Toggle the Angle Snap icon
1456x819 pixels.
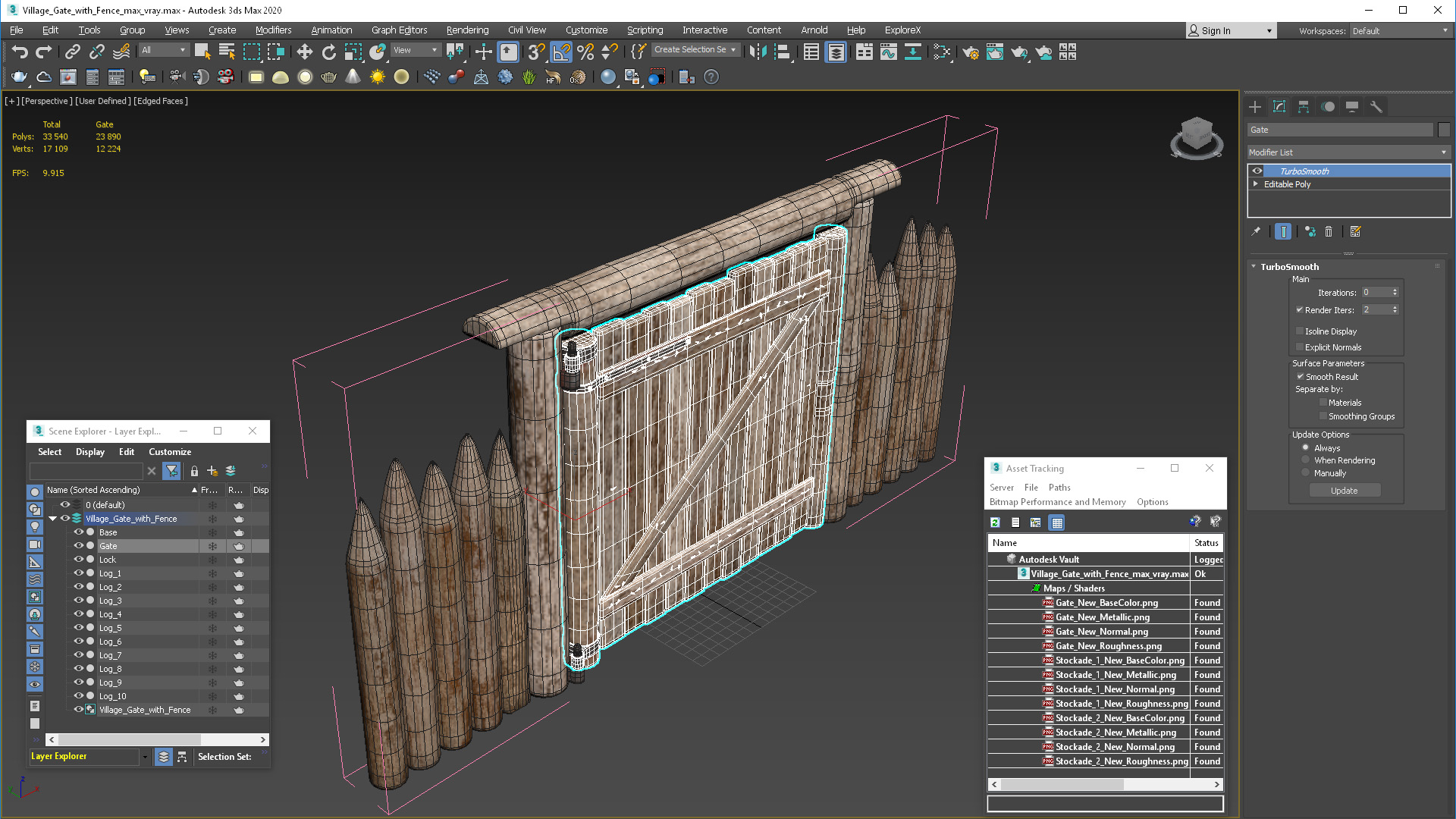(x=561, y=52)
